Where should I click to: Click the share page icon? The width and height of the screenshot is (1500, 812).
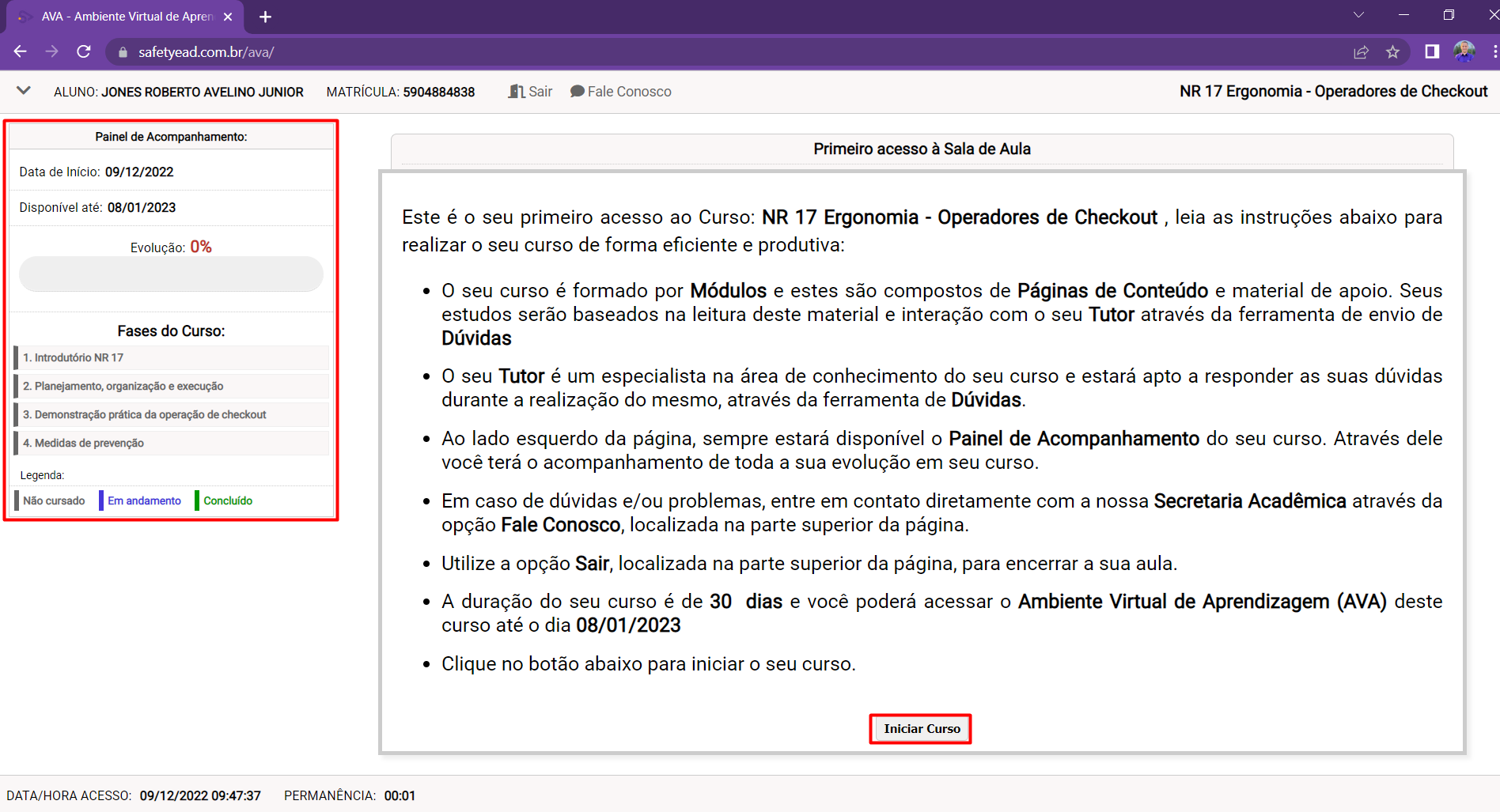[x=1361, y=52]
